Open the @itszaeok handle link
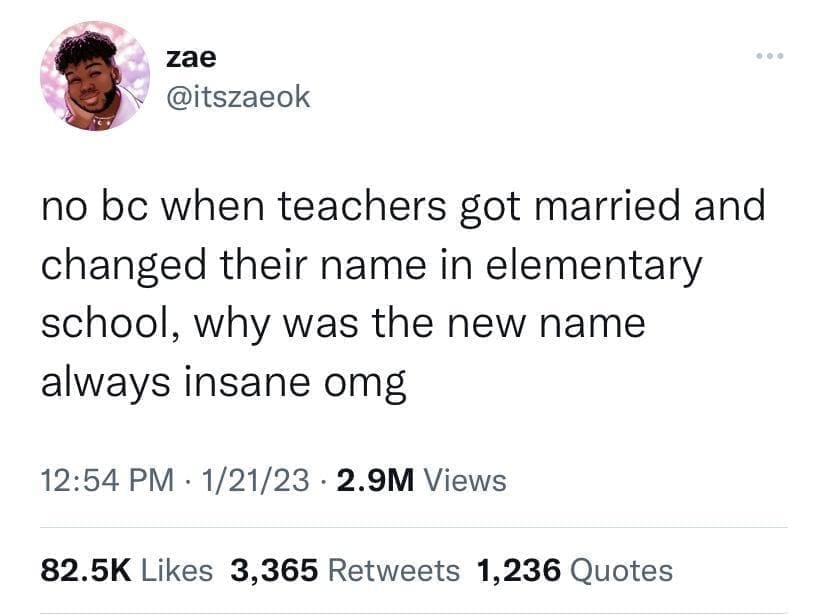 pyautogui.click(x=238, y=97)
